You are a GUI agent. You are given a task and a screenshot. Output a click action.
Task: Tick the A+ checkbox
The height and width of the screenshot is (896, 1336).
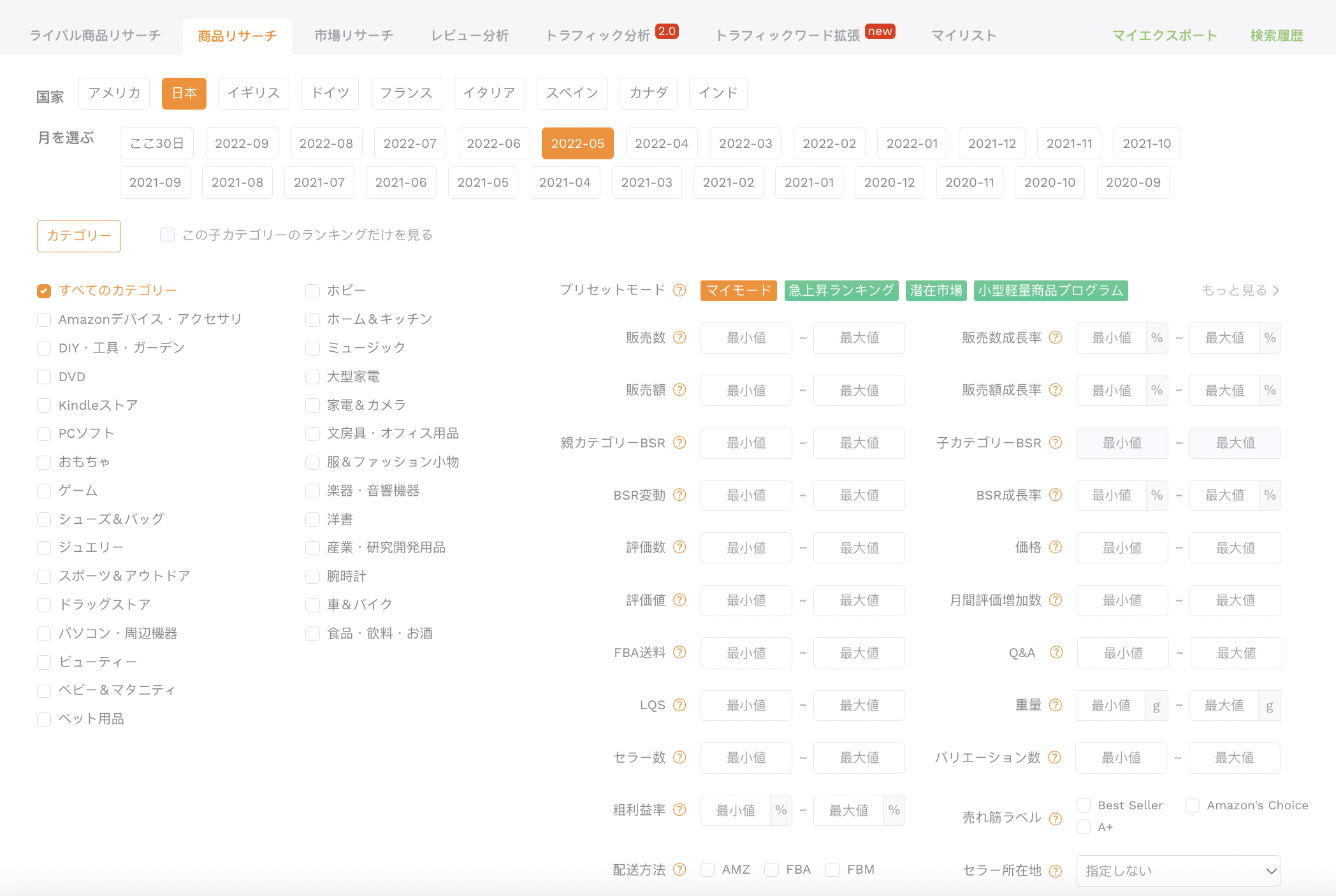[x=1084, y=827]
